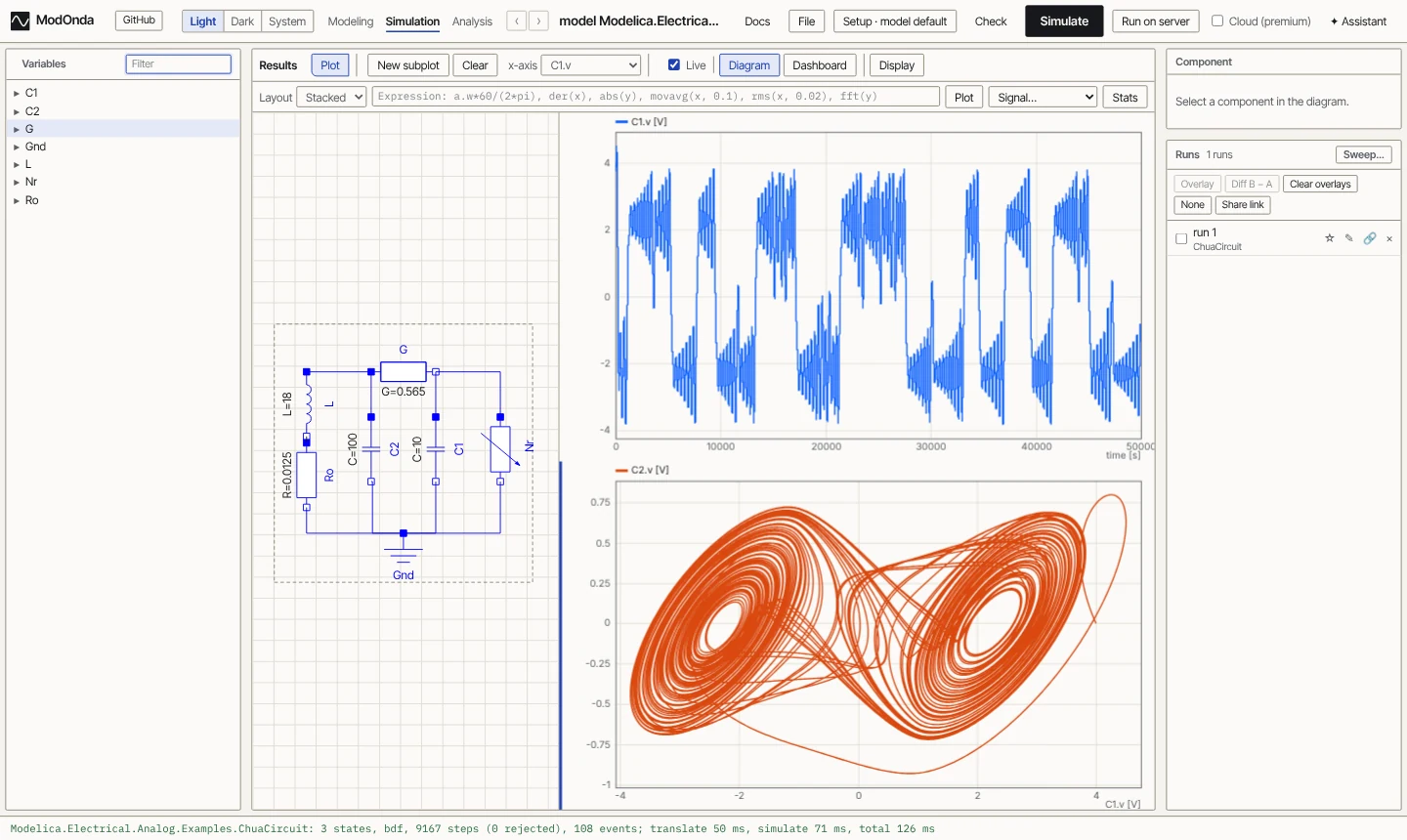Open the Sweep... dialog

tap(1364, 154)
